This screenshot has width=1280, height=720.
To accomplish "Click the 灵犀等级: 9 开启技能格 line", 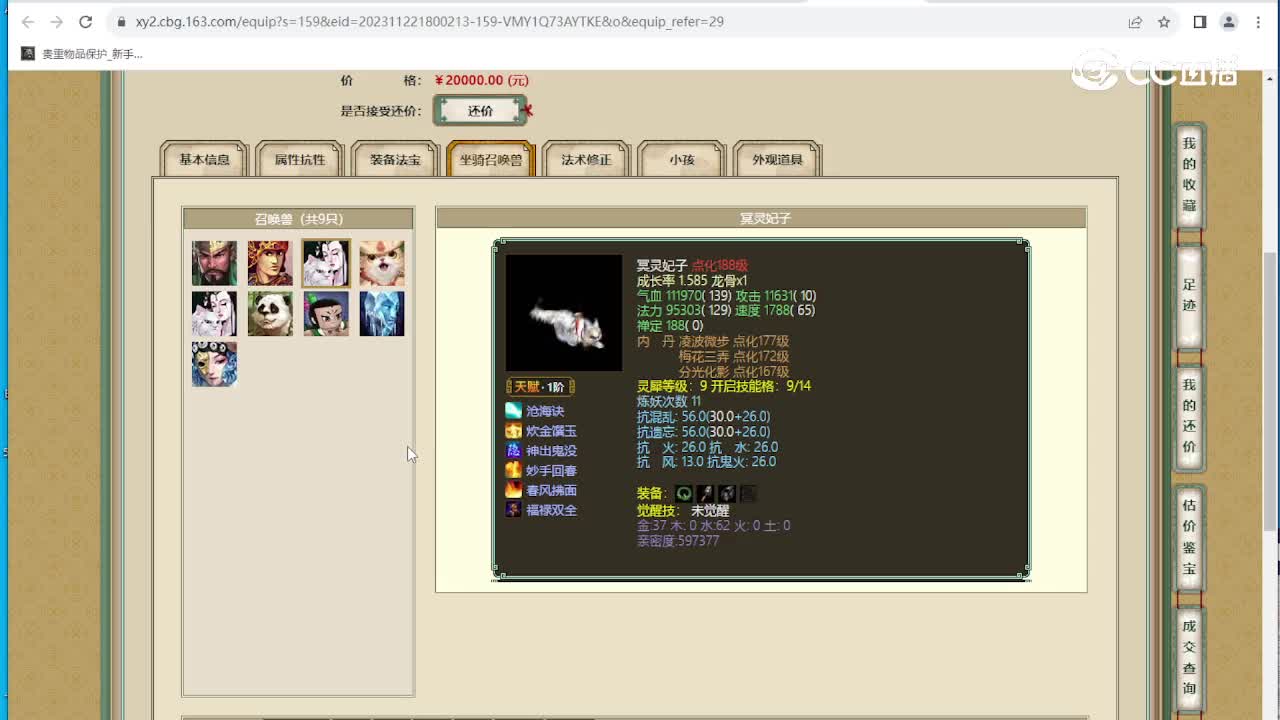I will click(724, 386).
